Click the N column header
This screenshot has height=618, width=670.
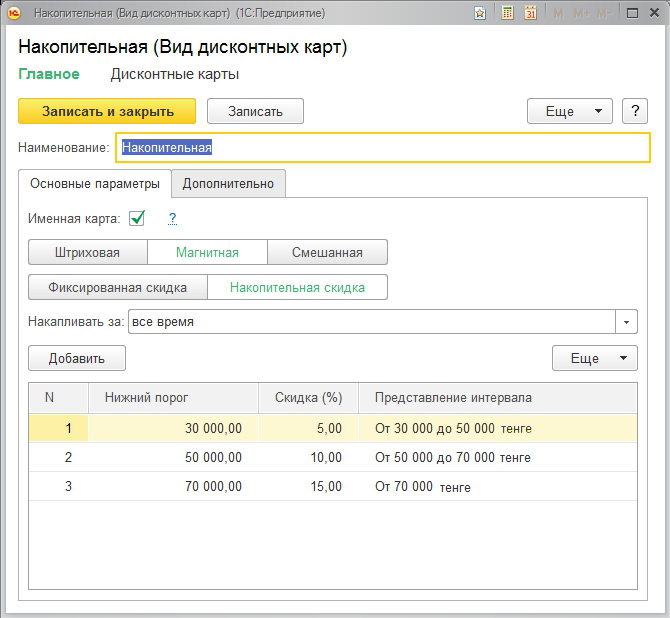point(59,398)
